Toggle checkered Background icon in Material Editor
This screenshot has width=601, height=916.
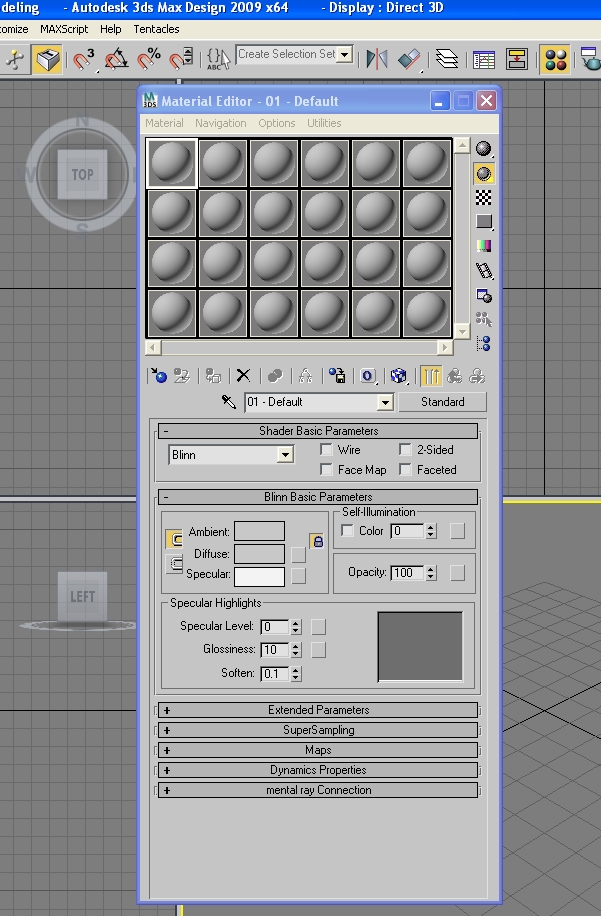484,197
